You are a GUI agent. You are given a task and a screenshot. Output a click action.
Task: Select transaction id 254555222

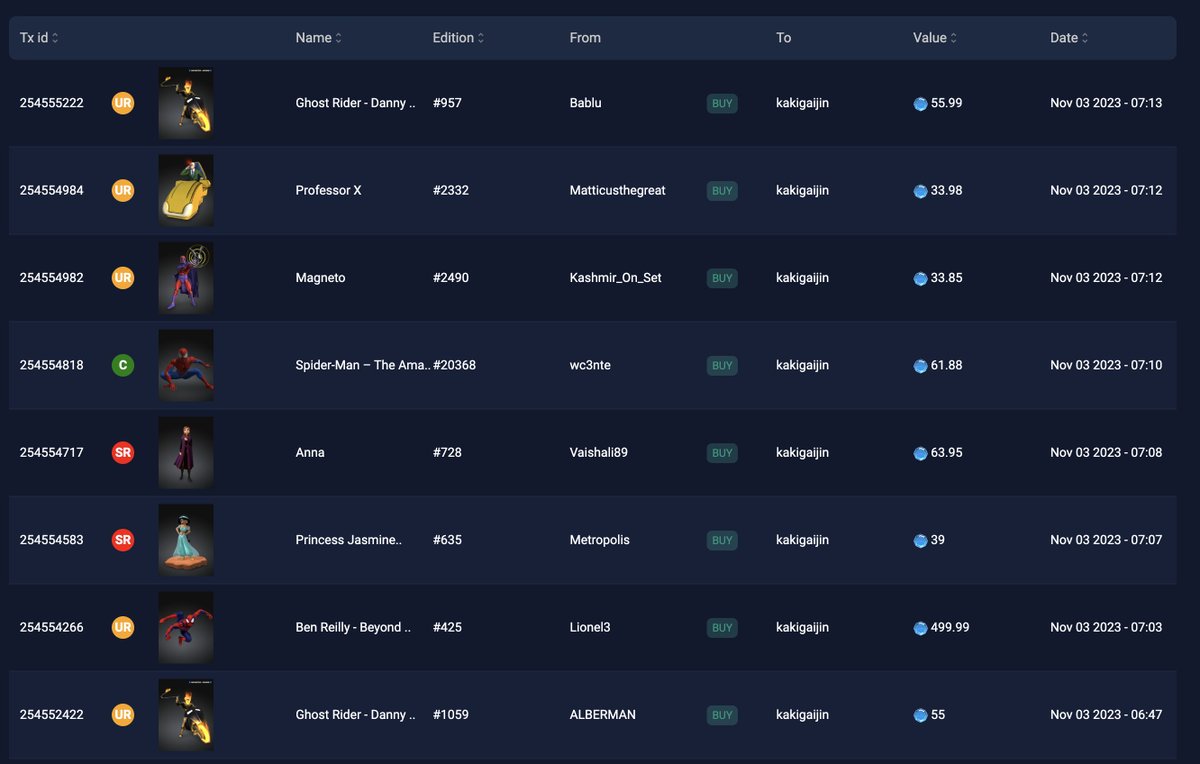coord(52,103)
